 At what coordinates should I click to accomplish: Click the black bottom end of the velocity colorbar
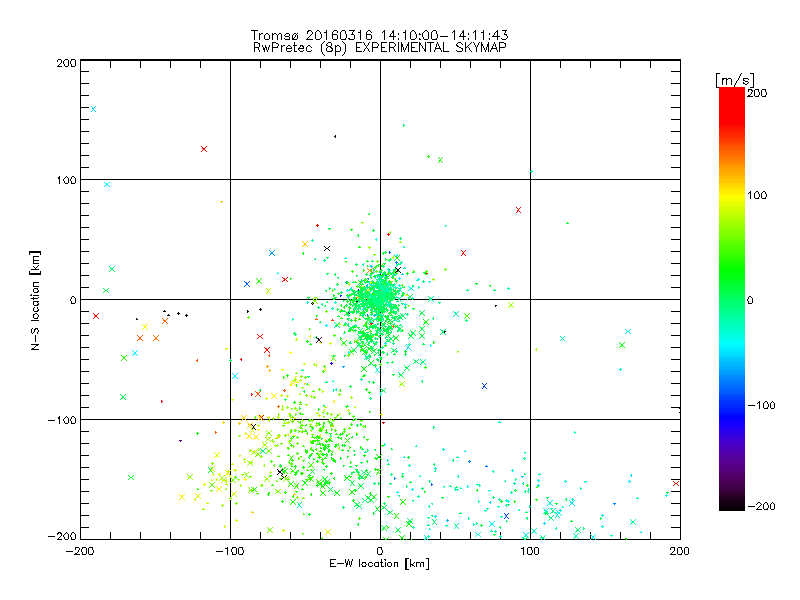732,504
